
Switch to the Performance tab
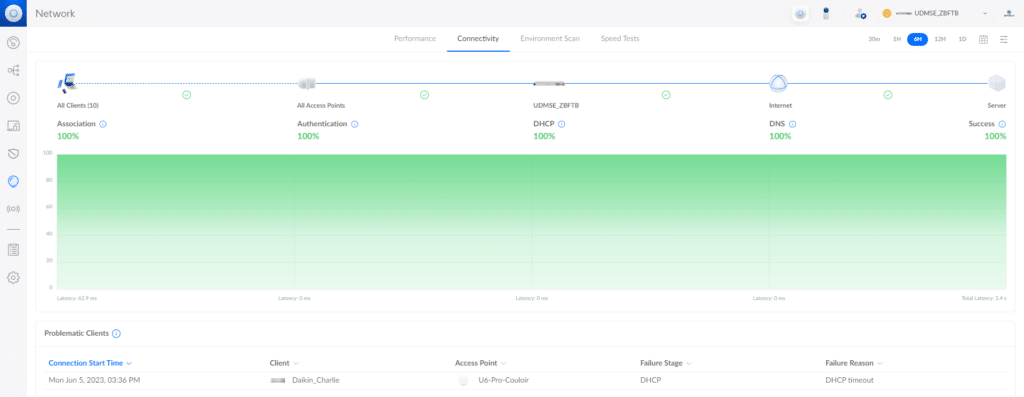(x=415, y=39)
